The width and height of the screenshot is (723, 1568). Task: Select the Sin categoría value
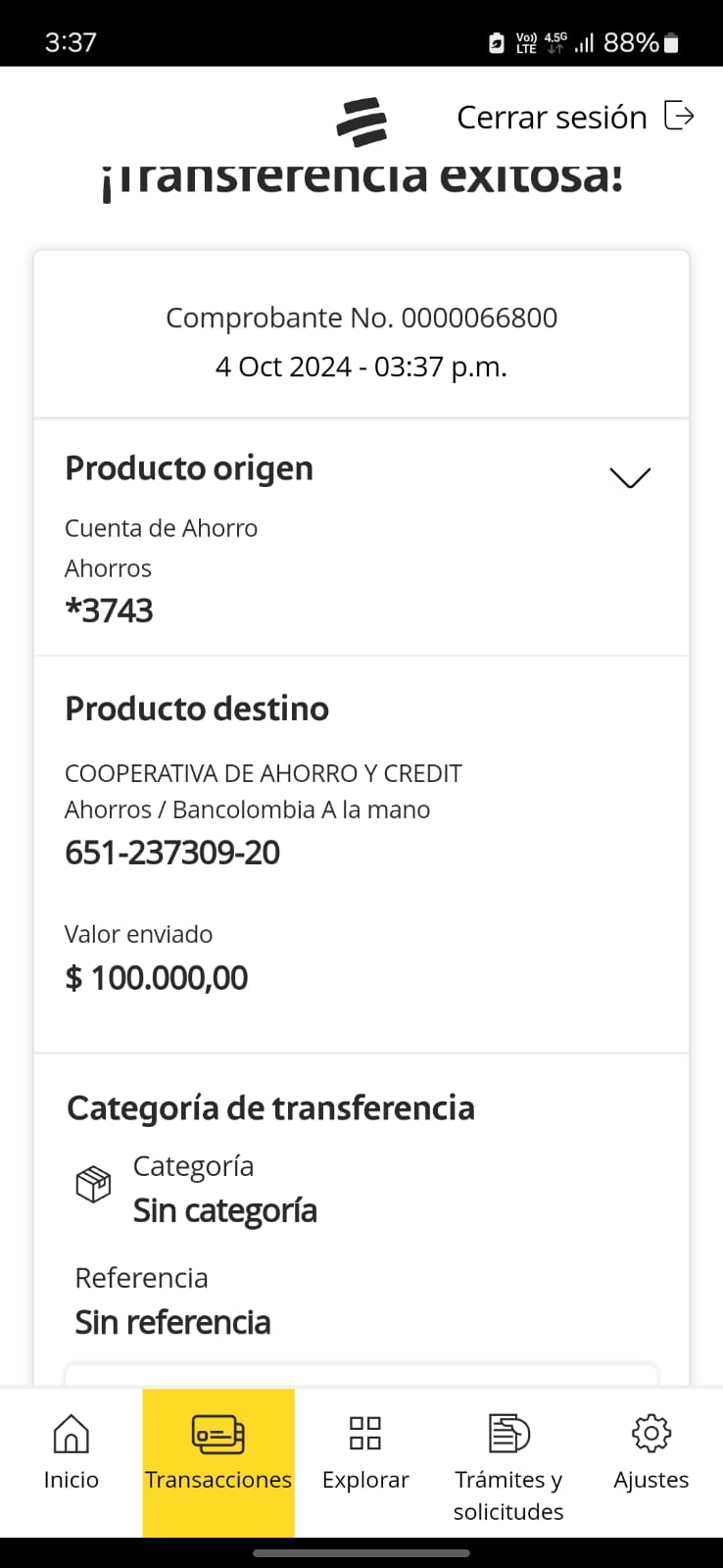[x=225, y=1211]
